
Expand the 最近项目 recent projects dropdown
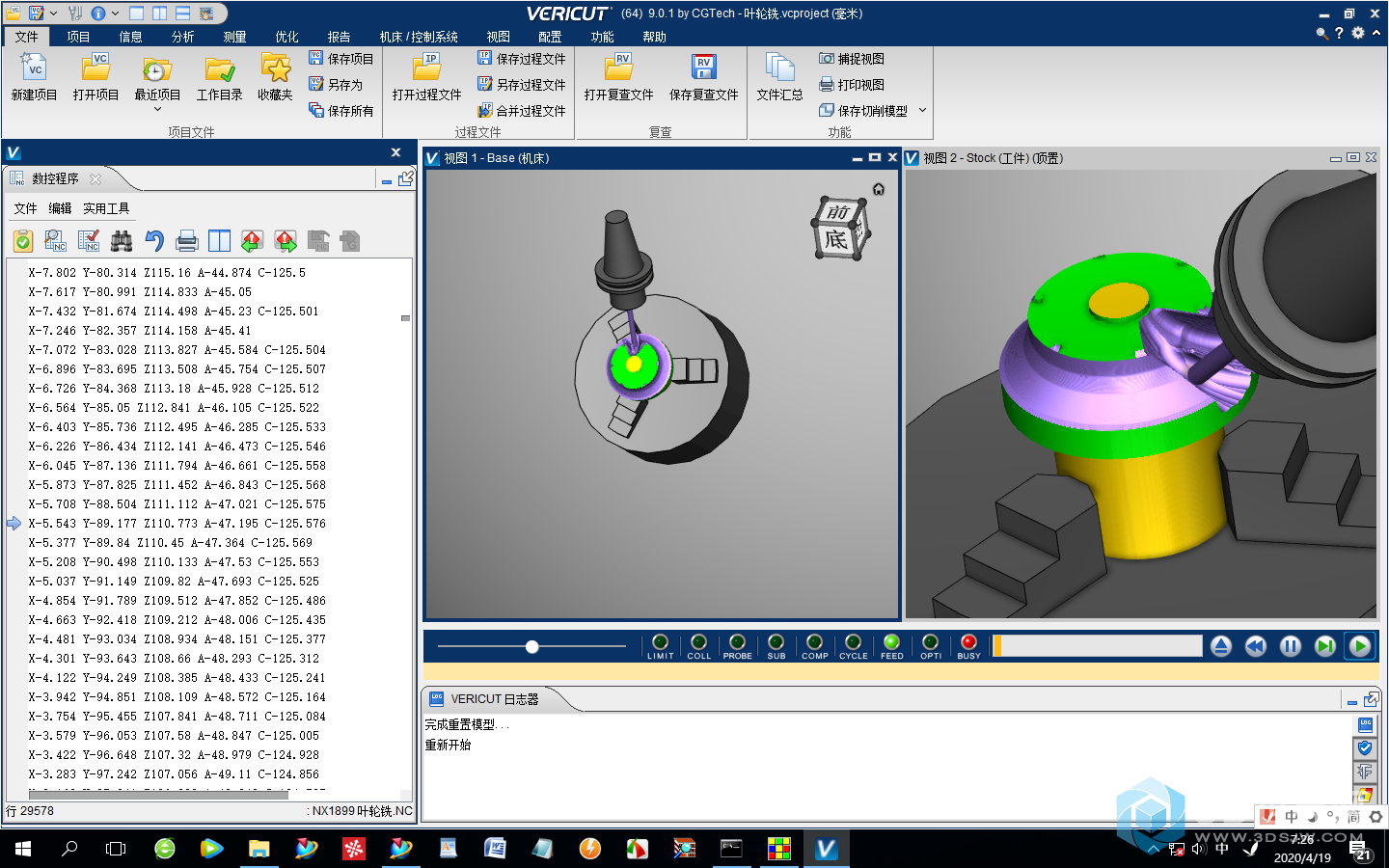point(157,108)
